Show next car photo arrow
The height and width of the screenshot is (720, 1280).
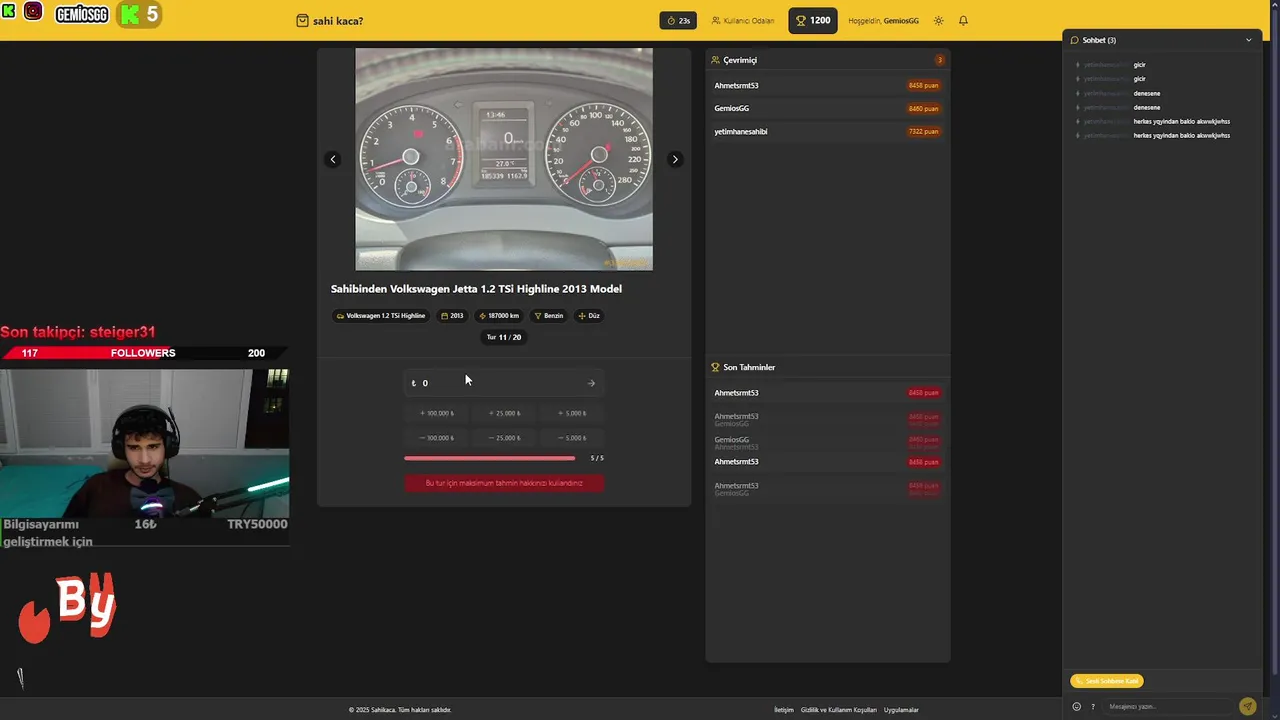point(675,159)
